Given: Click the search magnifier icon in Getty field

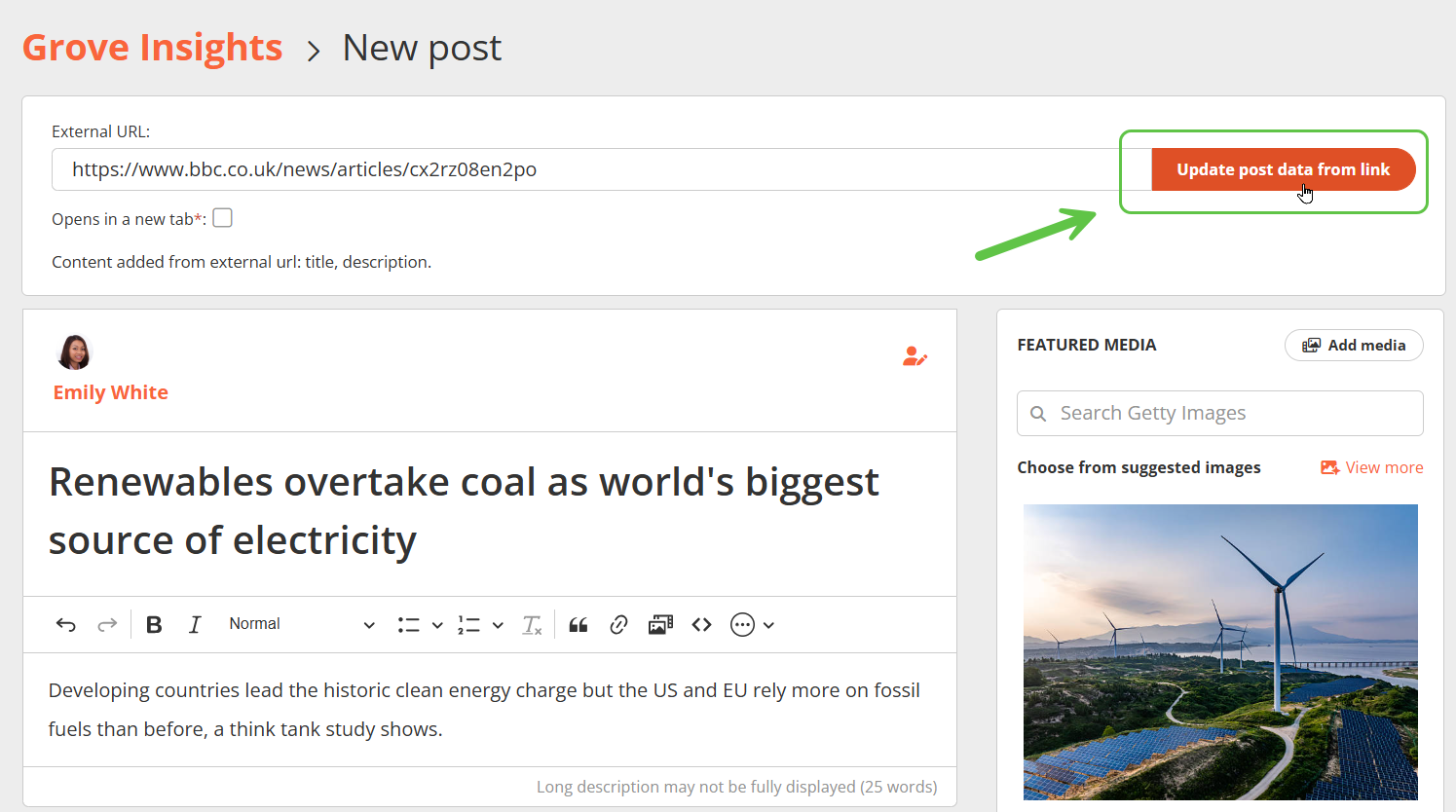Looking at the screenshot, I should pyautogui.click(x=1038, y=414).
